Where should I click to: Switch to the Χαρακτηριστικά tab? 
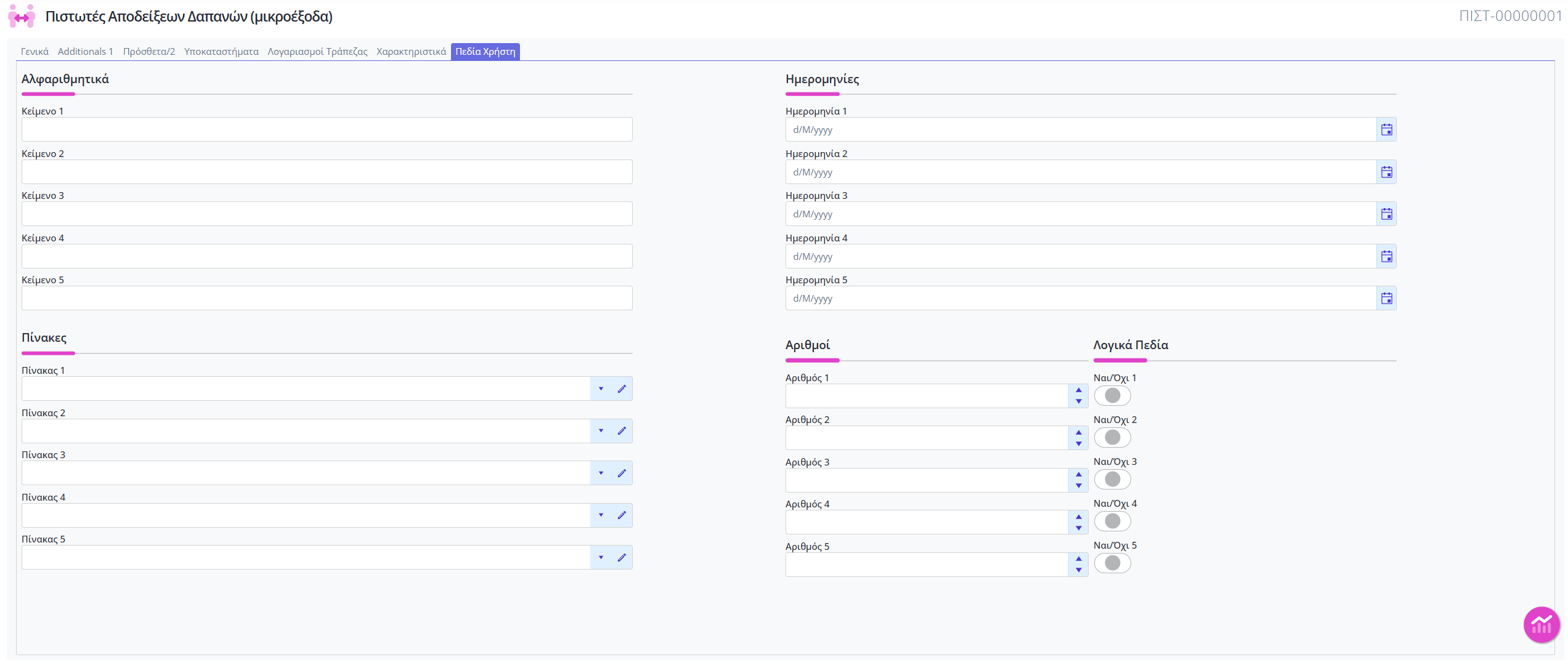[x=411, y=52]
